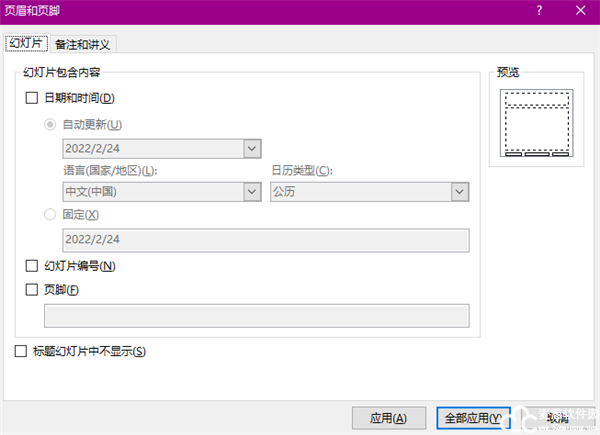Choose the 固定 radio option

click(50, 214)
